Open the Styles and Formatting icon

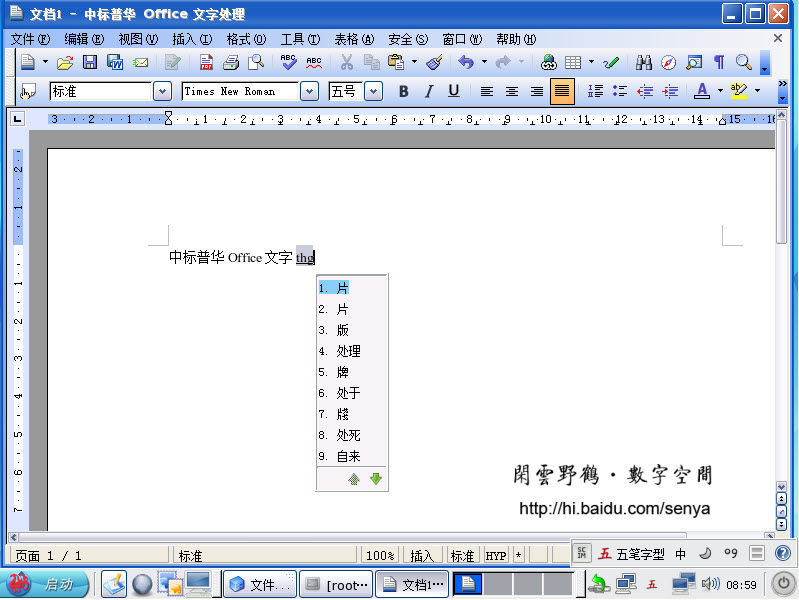click(x=28, y=92)
